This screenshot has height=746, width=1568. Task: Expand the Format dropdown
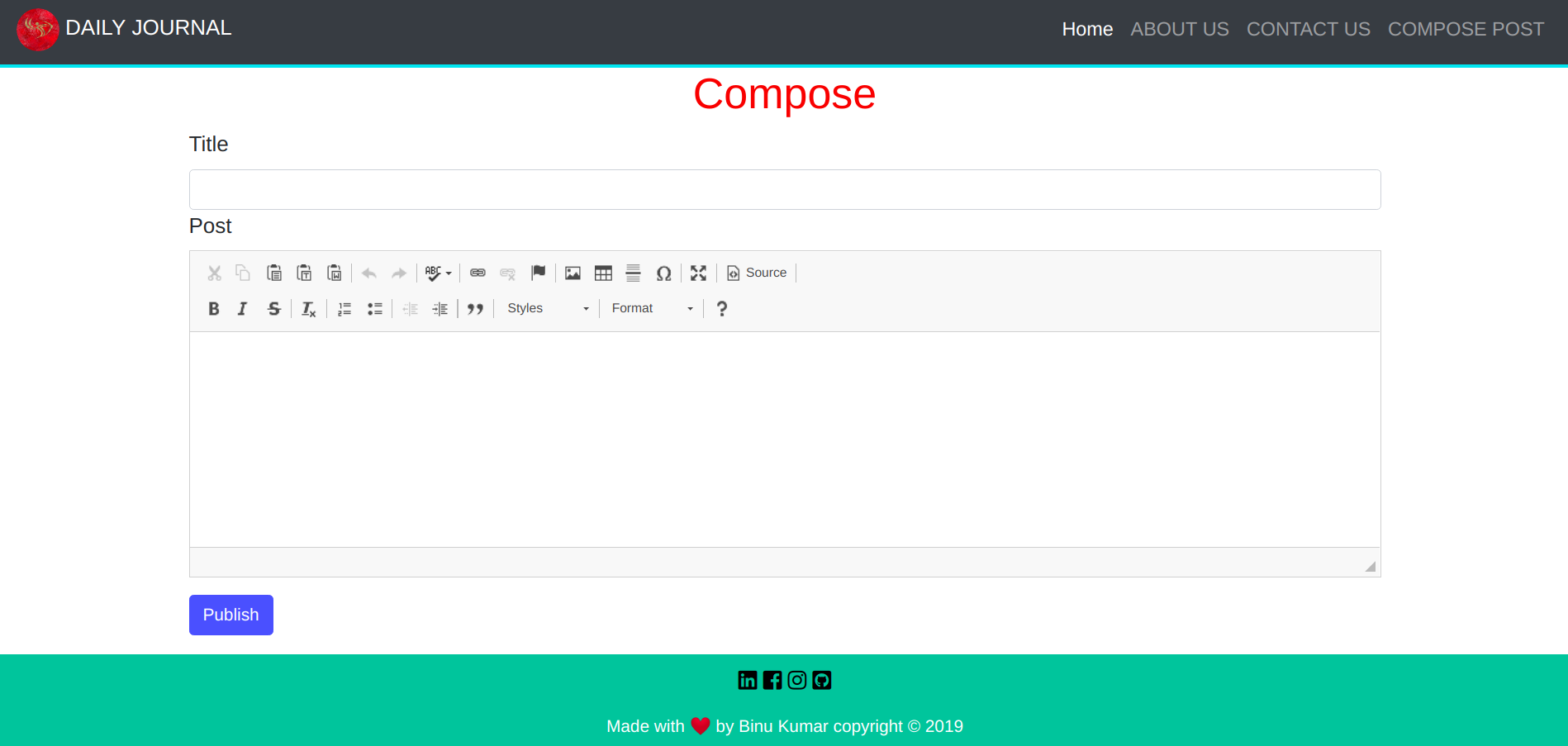coord(651,309)
